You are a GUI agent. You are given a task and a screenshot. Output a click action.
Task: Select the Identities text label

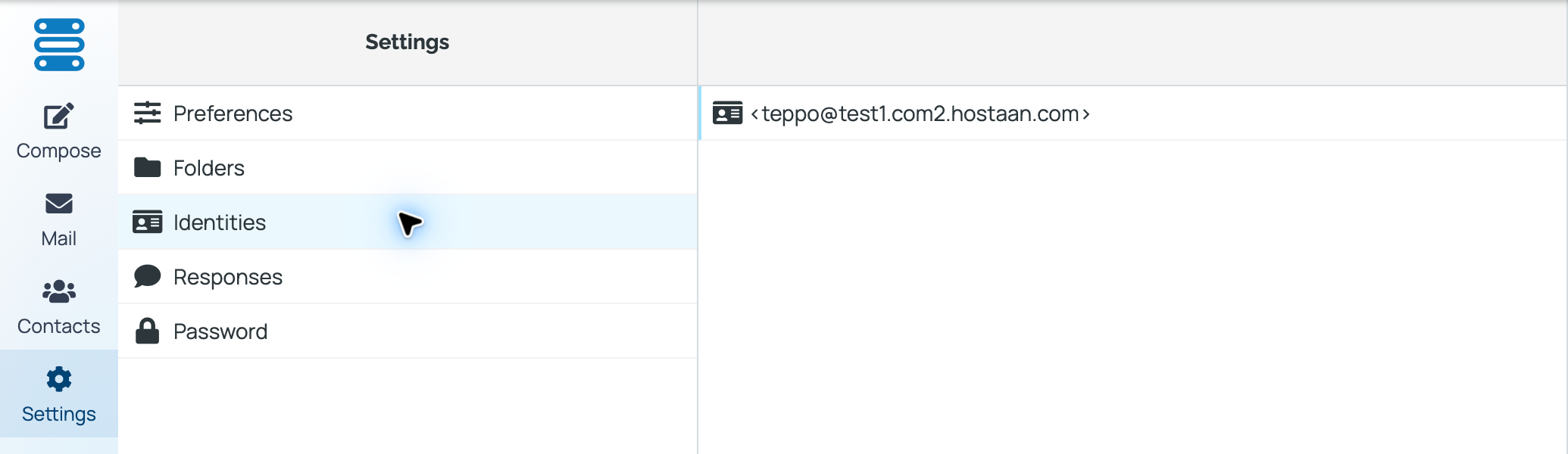[x=220, y=222]
